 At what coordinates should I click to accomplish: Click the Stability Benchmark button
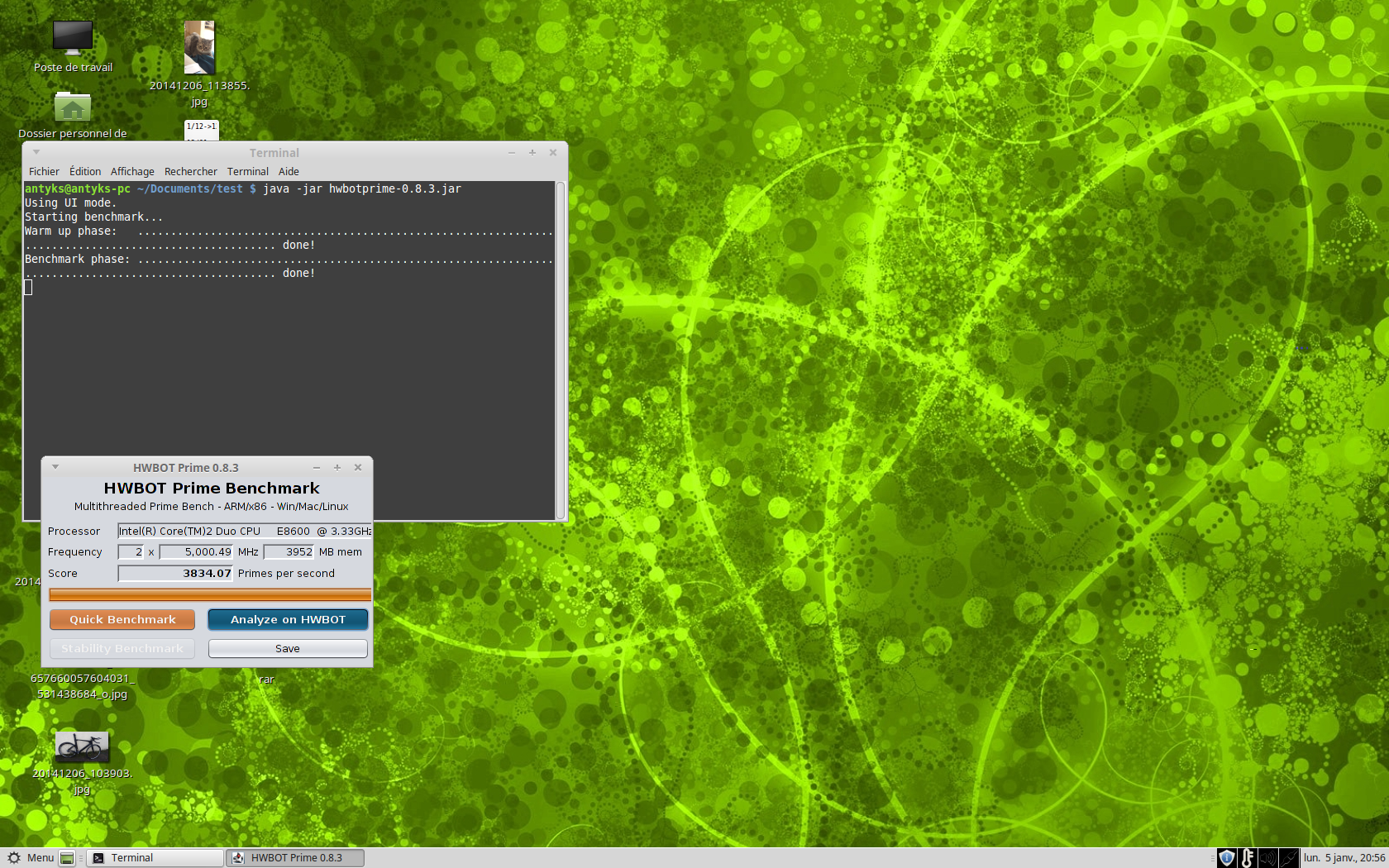(x=122, y=648)
